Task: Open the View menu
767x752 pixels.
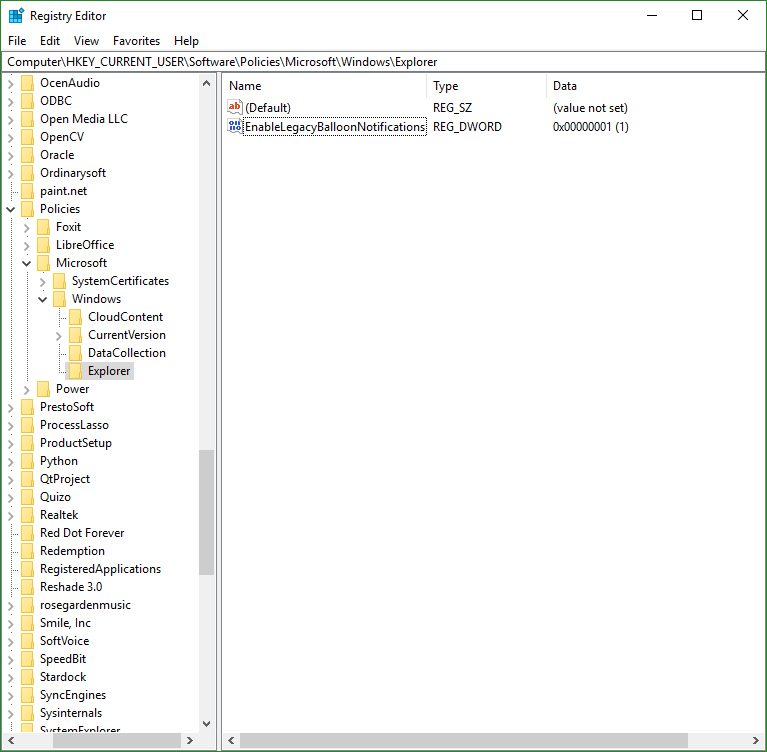Action: point(86,41)
